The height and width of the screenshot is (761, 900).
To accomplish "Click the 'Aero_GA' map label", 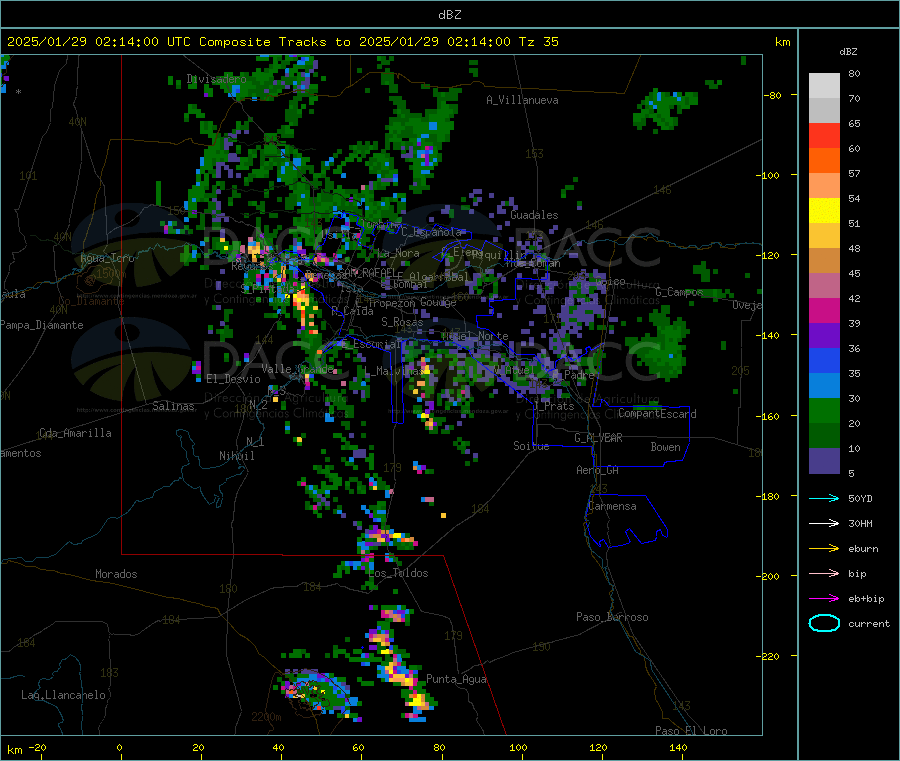I will click(598, 470).
